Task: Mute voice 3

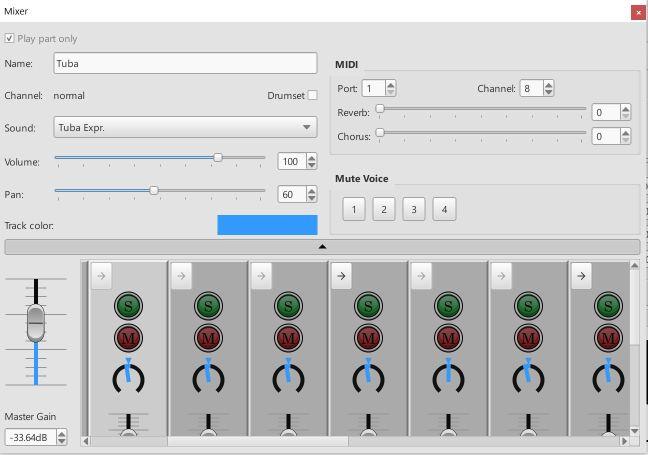Action: [414, 209]
